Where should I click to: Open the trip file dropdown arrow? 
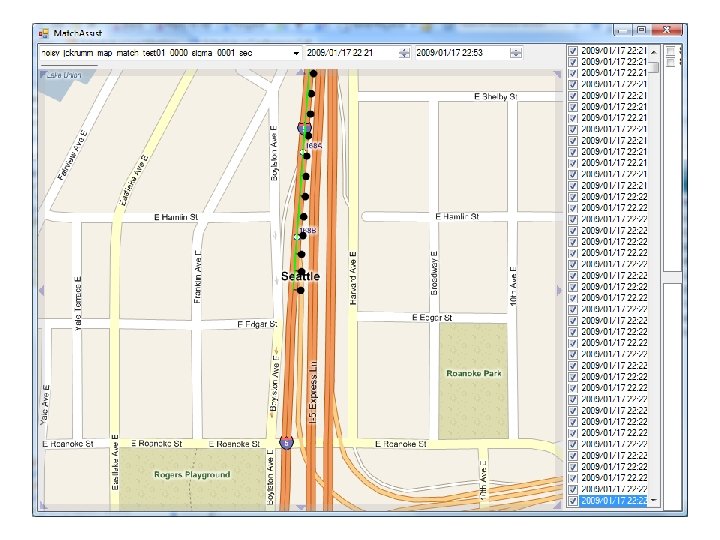296,53
